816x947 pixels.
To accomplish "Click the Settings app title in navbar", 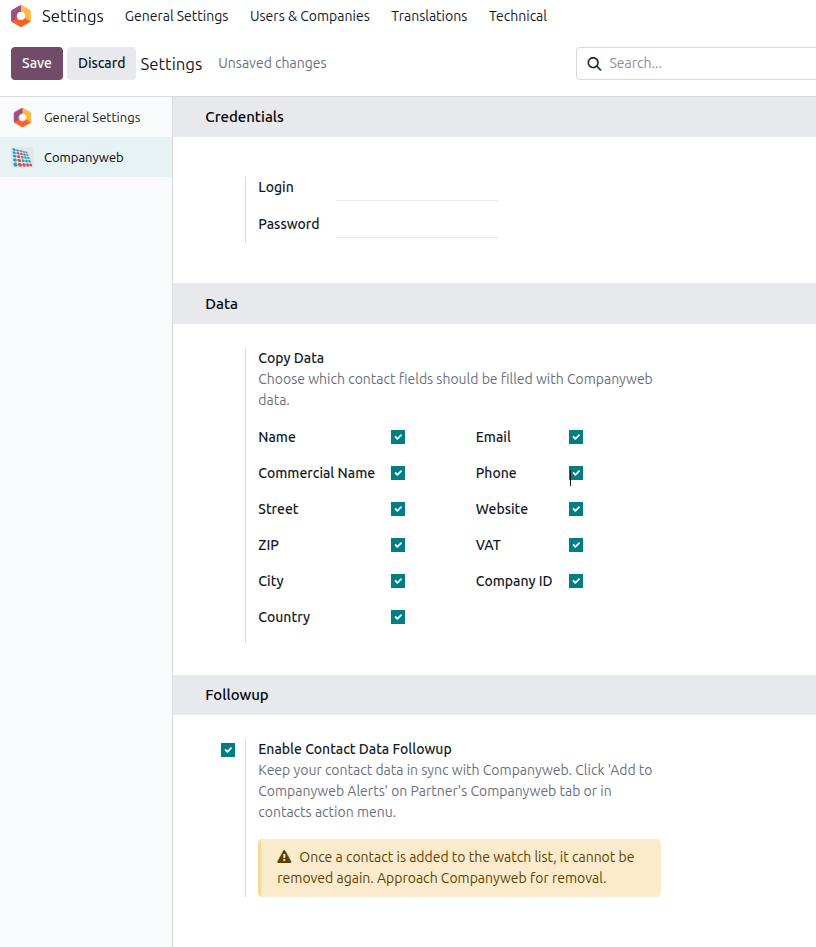I will pos(72,16).
